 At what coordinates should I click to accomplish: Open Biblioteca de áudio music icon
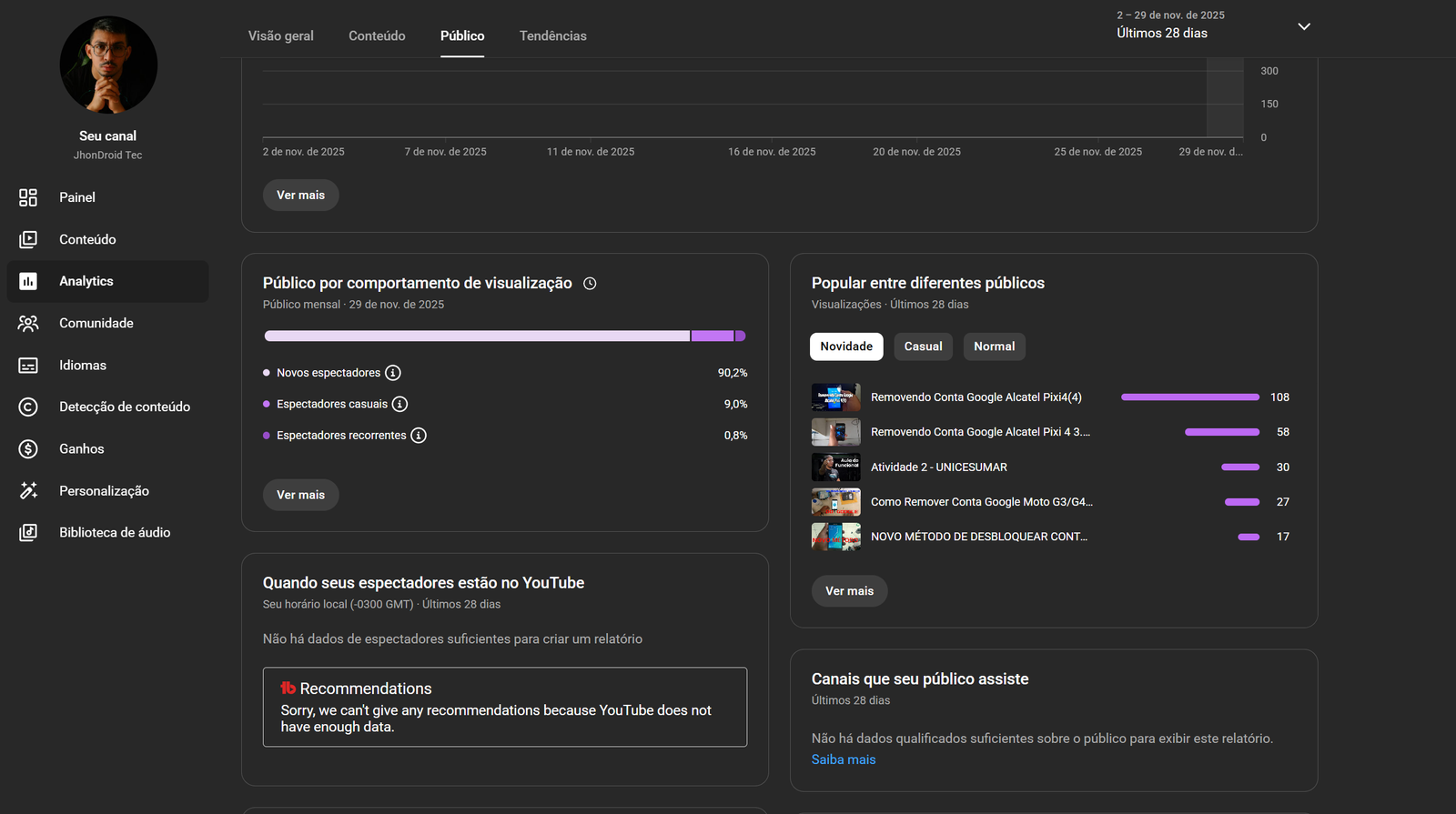tap(28, 532)
